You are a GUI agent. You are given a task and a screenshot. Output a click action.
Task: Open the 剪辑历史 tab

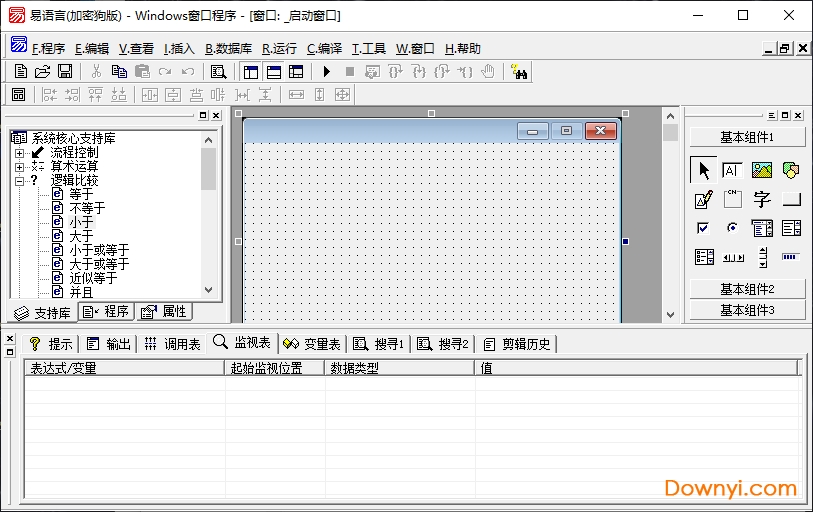[x=516, y=343]
